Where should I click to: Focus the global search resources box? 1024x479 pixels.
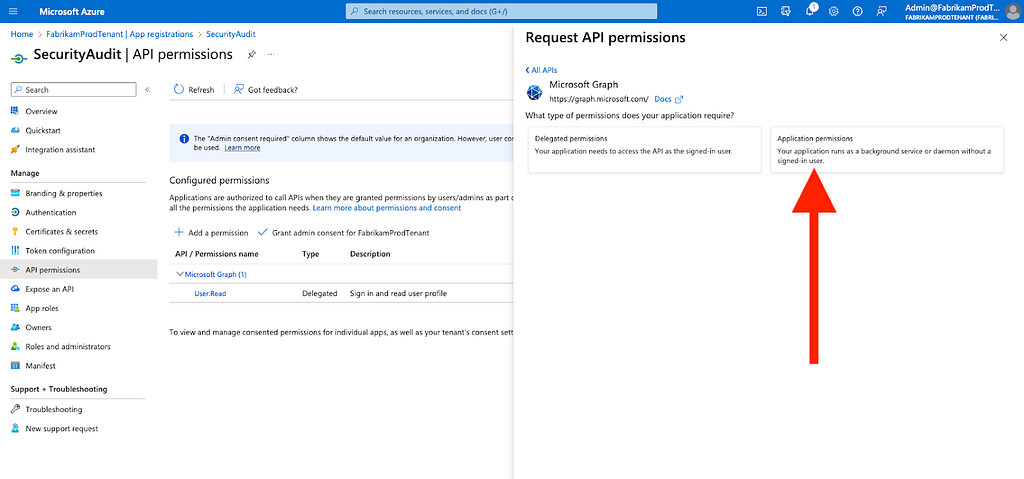pyautogui.click(x=501, y=11)
